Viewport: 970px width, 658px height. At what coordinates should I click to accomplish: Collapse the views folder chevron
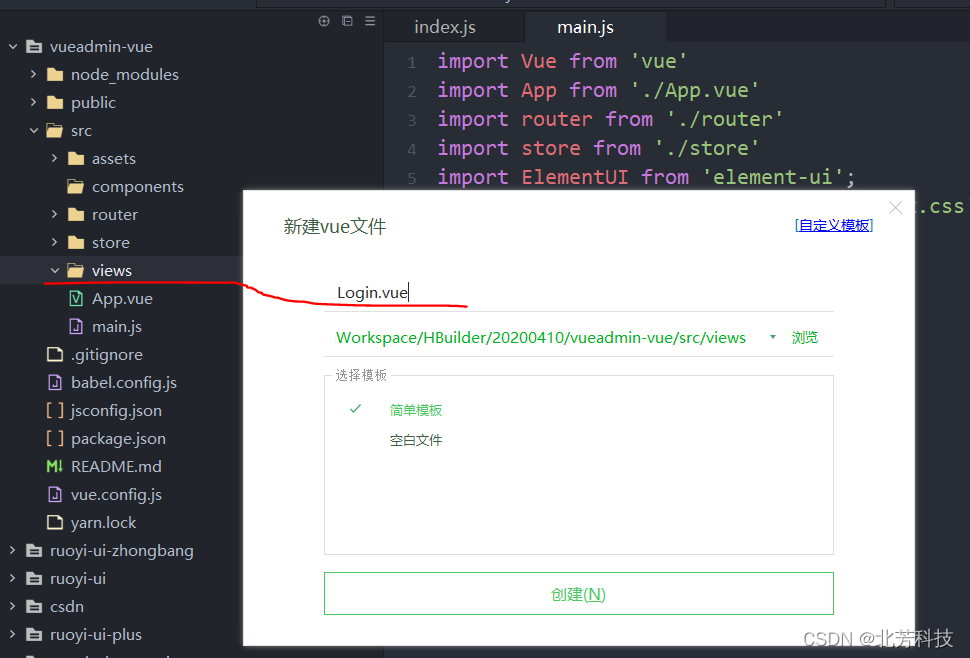[x=55, y=271]
